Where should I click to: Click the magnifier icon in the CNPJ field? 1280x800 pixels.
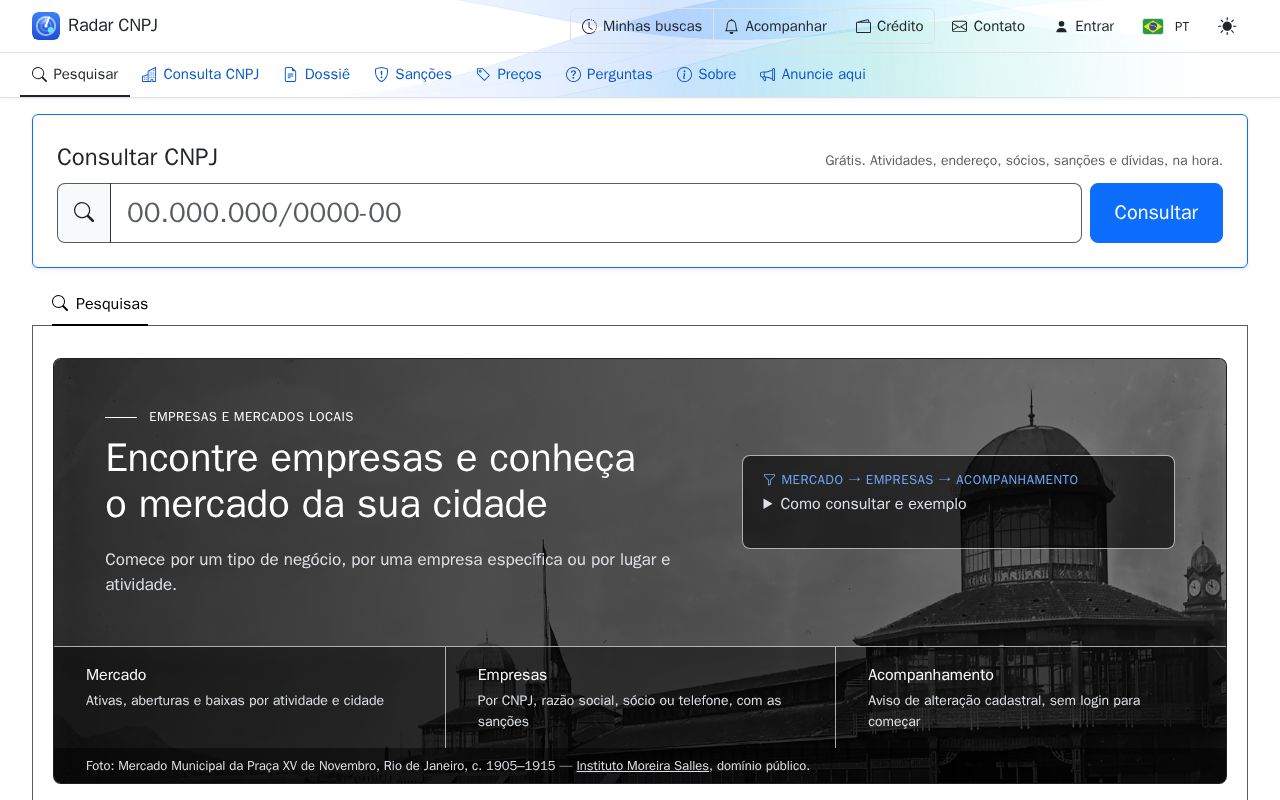click(84, 213)
